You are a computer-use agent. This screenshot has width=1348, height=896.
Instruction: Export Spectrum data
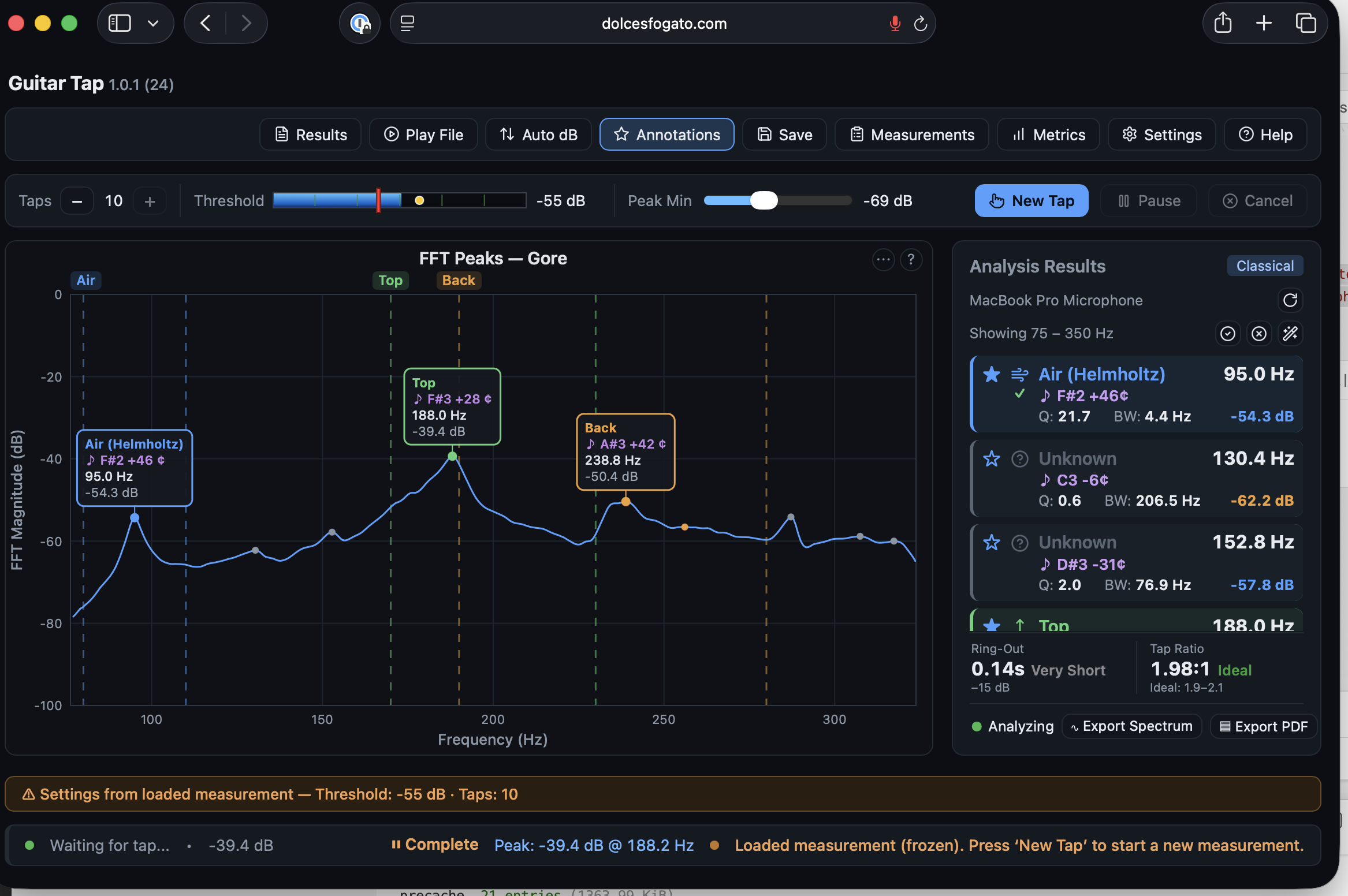pyautogui.click(x=1131, y=726)
